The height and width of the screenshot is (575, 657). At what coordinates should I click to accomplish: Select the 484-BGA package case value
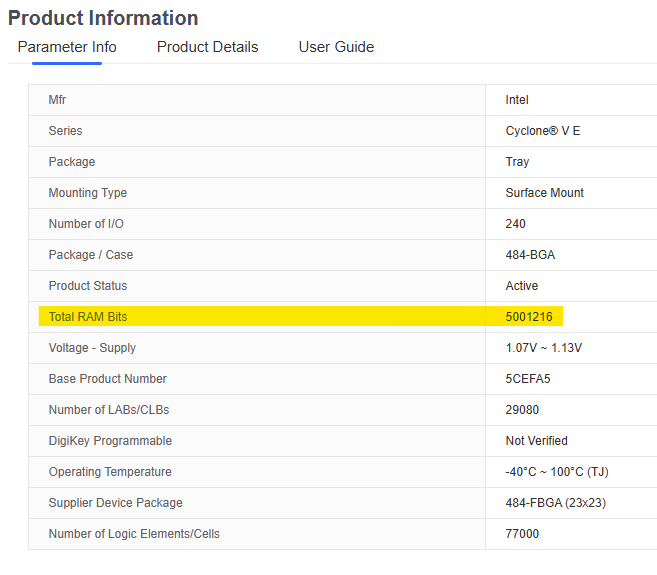pyautogui.click(x=530, y=255)
